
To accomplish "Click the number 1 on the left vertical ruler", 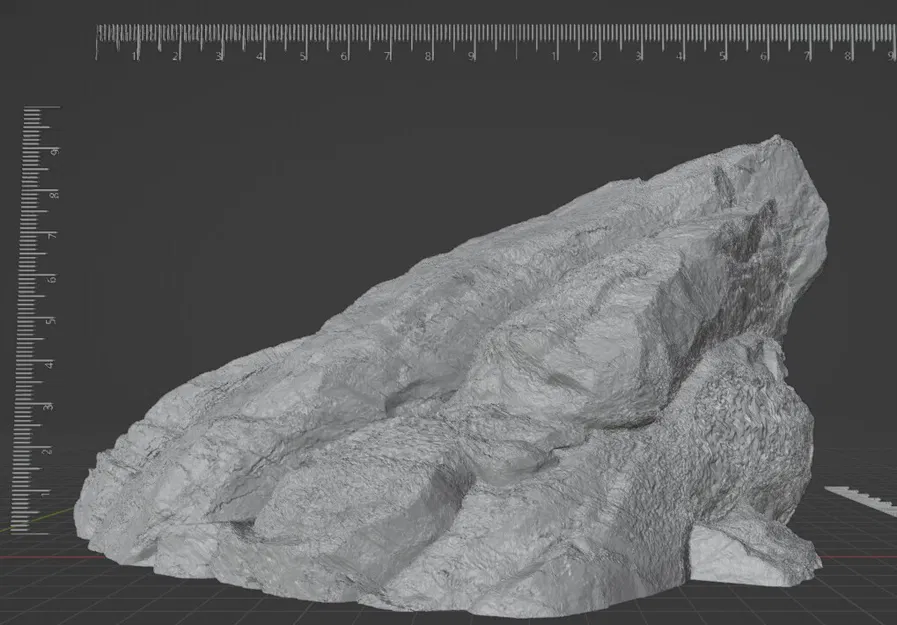I will (44, 494).
